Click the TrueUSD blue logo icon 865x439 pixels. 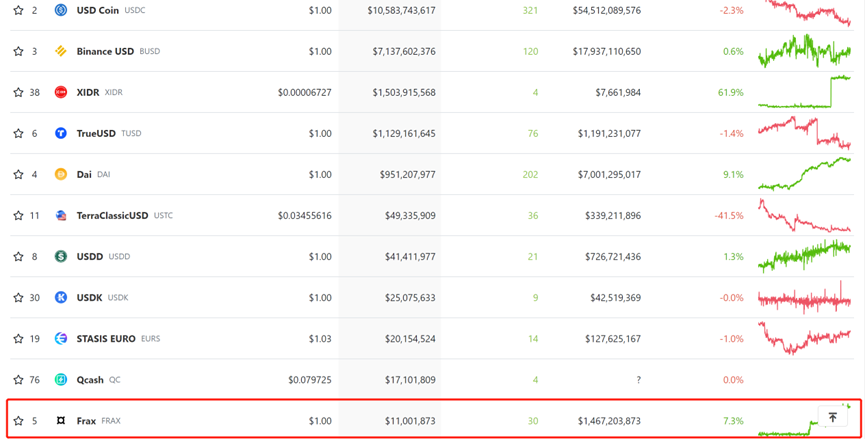tap(61, 133)
